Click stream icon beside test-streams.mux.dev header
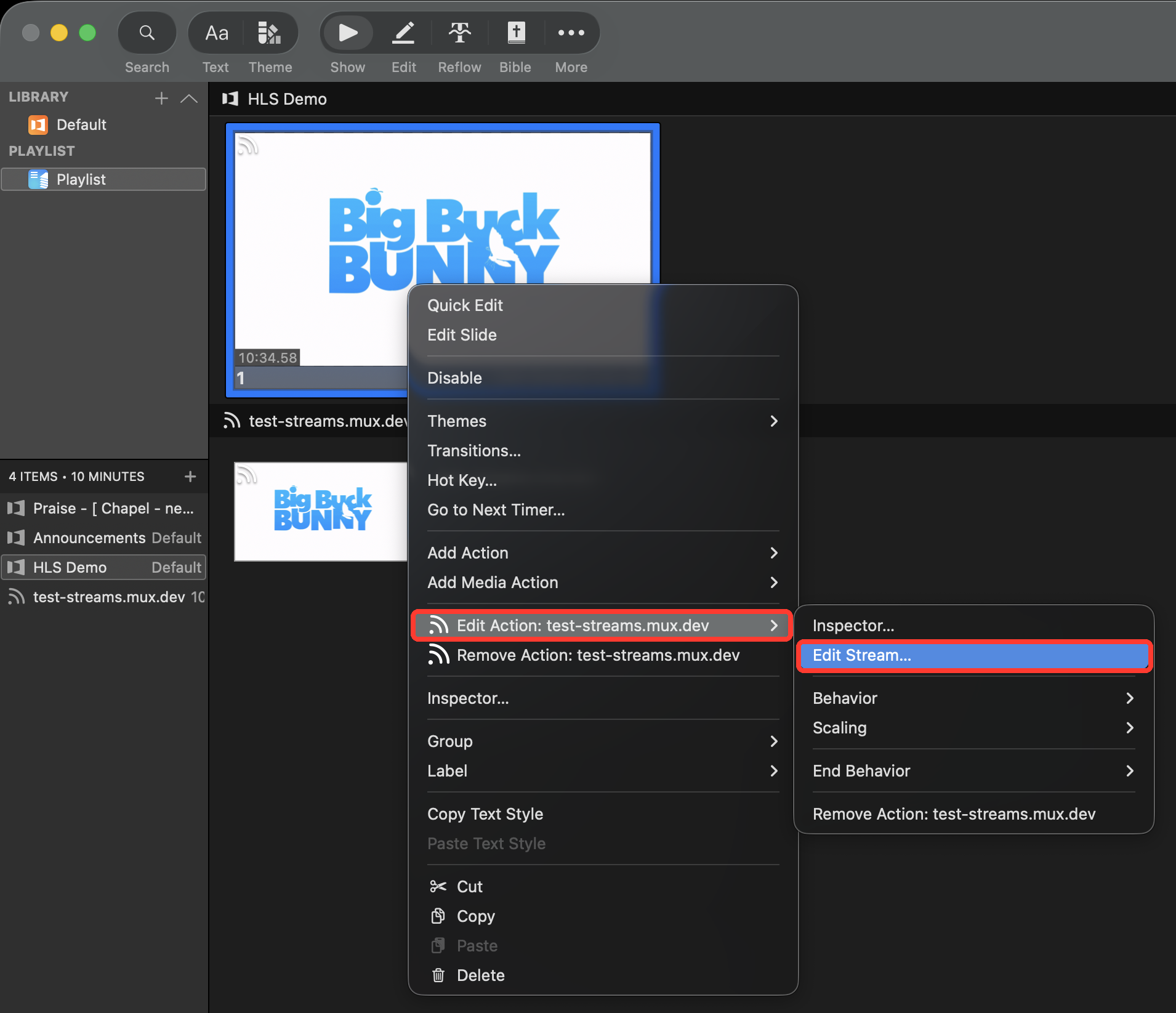Screen dimensions: 1176x1013 tap(232, 421)
